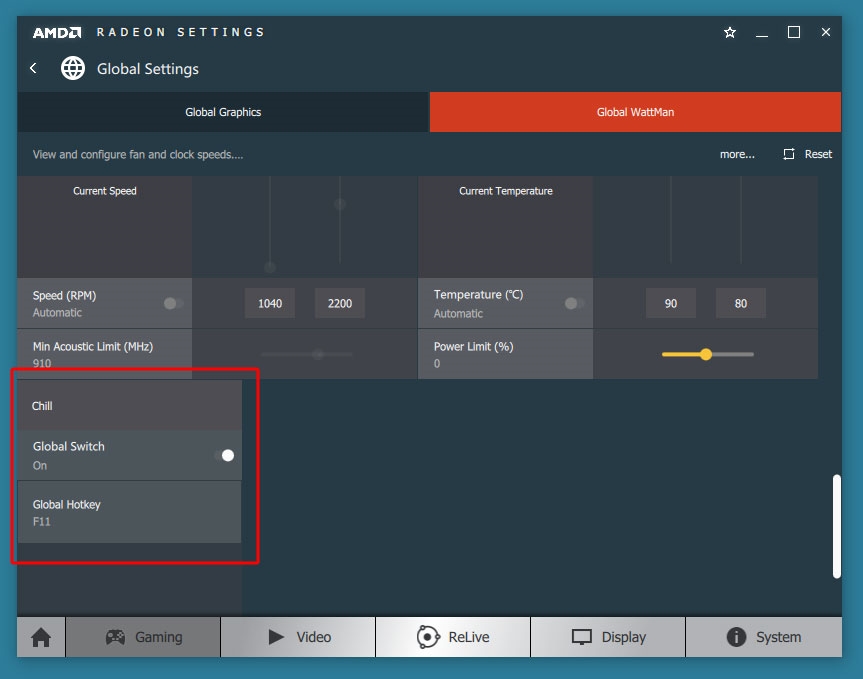Click the Current Speed panel
This screenshot has height=679, width=863.
(105, 227)
